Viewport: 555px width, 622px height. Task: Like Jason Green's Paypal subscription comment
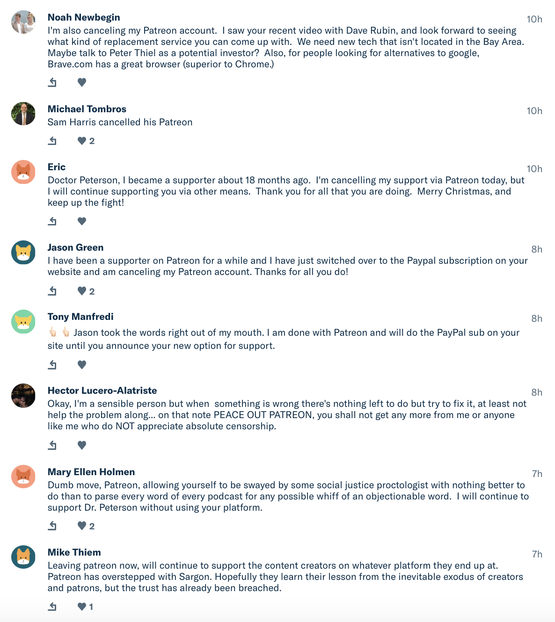(82, 291)
